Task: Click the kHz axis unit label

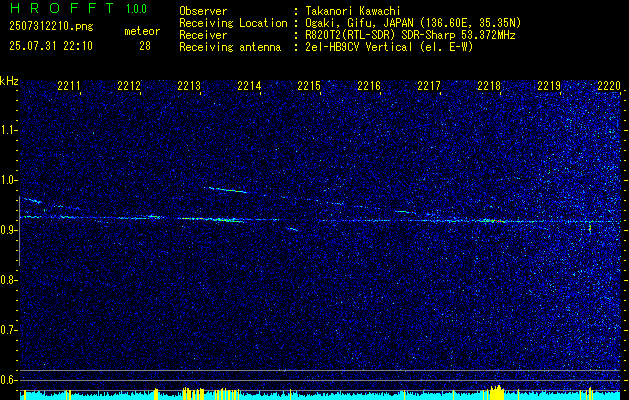Action: pos(9,81)
